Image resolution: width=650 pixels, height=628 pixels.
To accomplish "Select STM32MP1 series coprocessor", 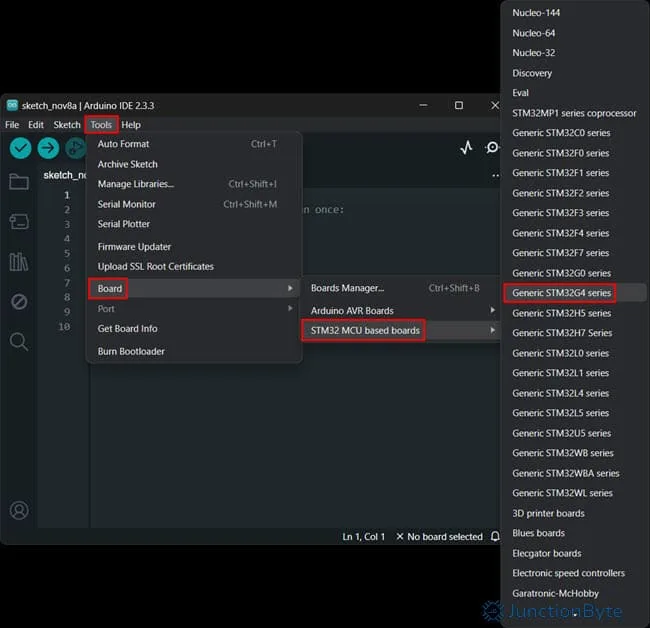I will pyautogui.click(x=575, y=113).
